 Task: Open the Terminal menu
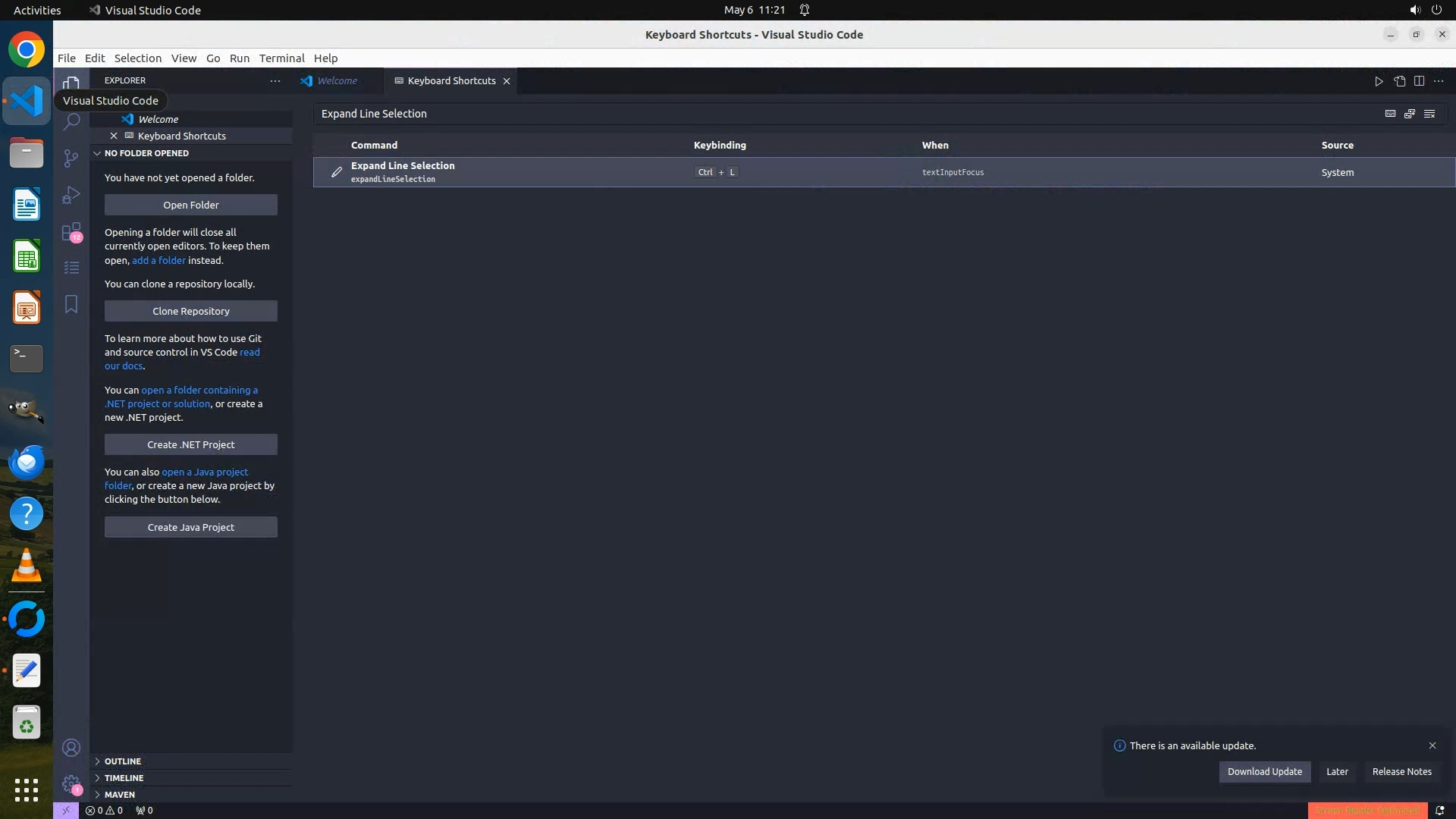[281, 58]
